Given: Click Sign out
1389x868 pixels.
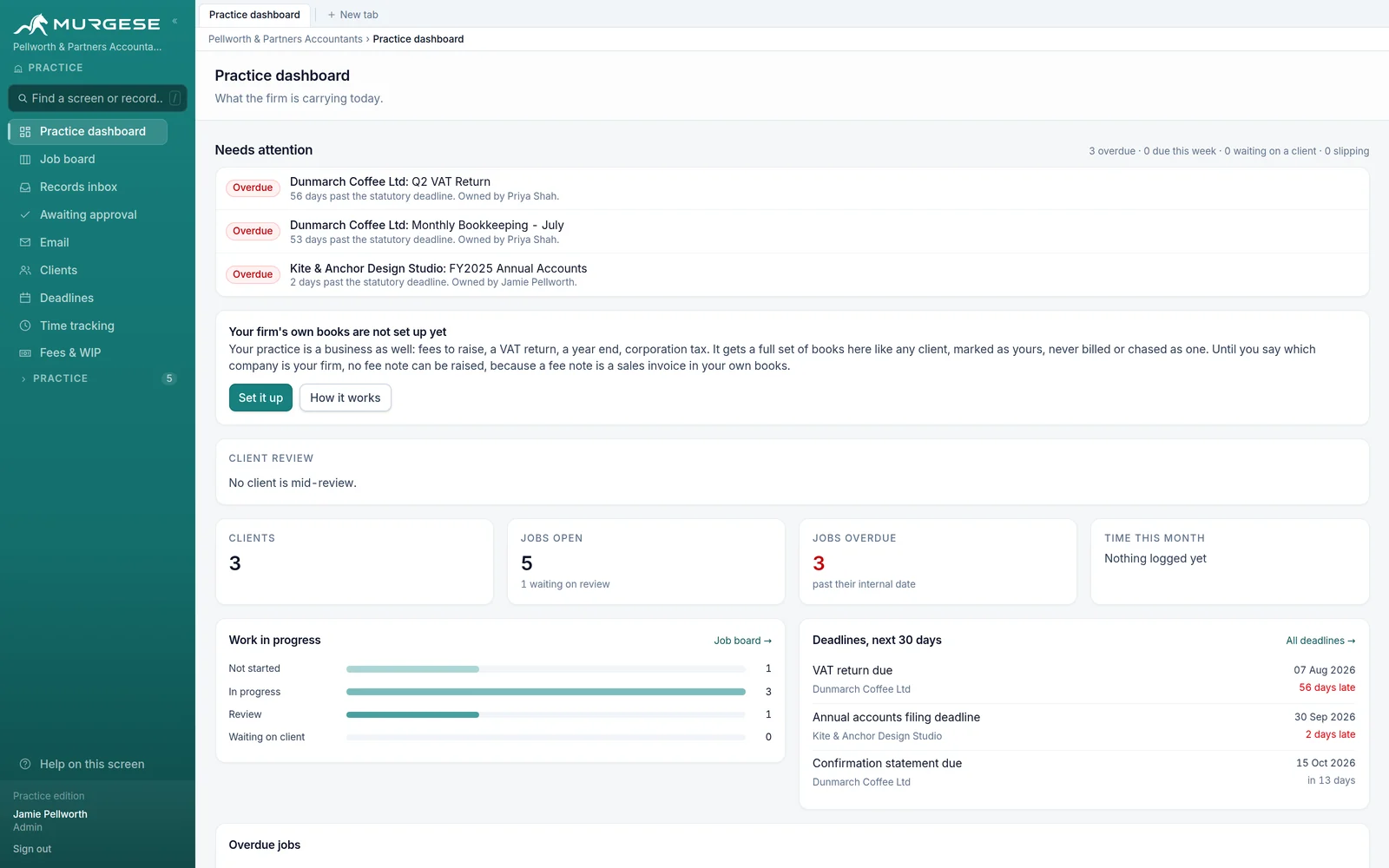Looking at the screenshot, I should coord(32,849).
